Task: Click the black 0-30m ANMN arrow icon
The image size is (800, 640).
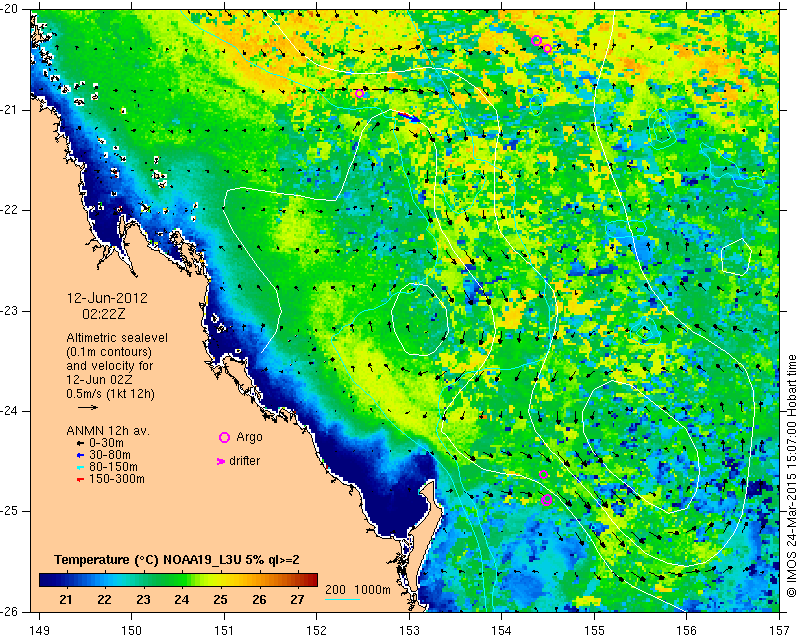Action: point(80,444)
